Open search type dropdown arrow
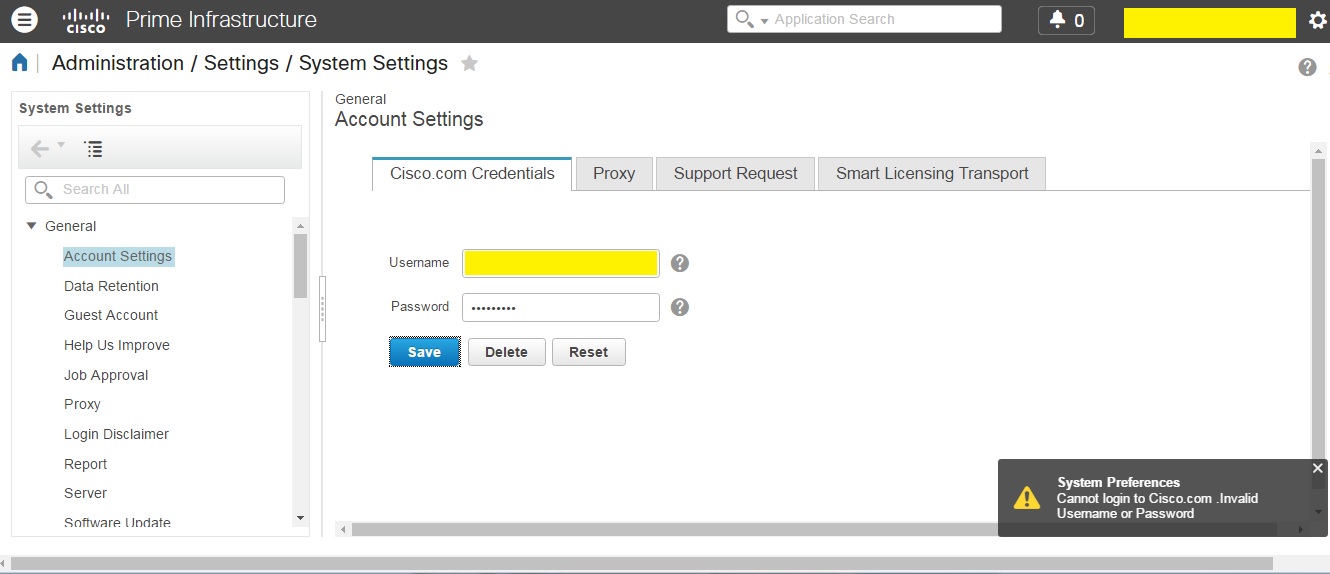 764,21
